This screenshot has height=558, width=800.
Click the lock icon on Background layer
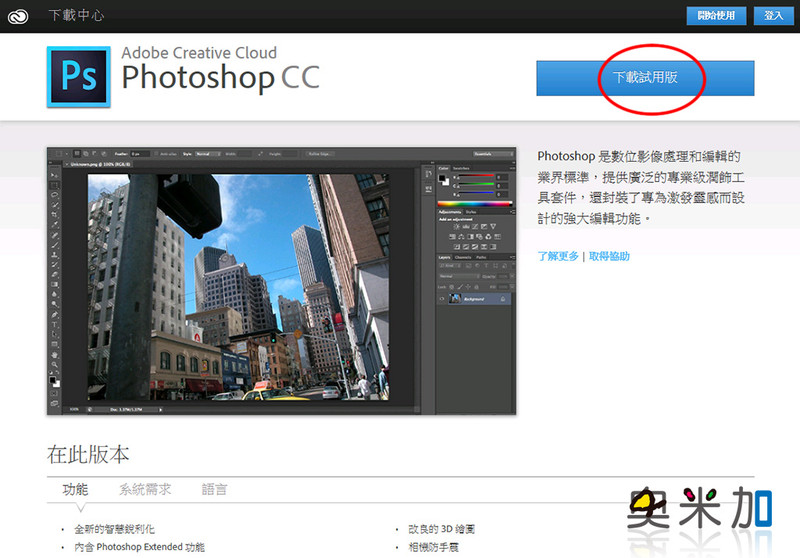(x=503, y=299)
